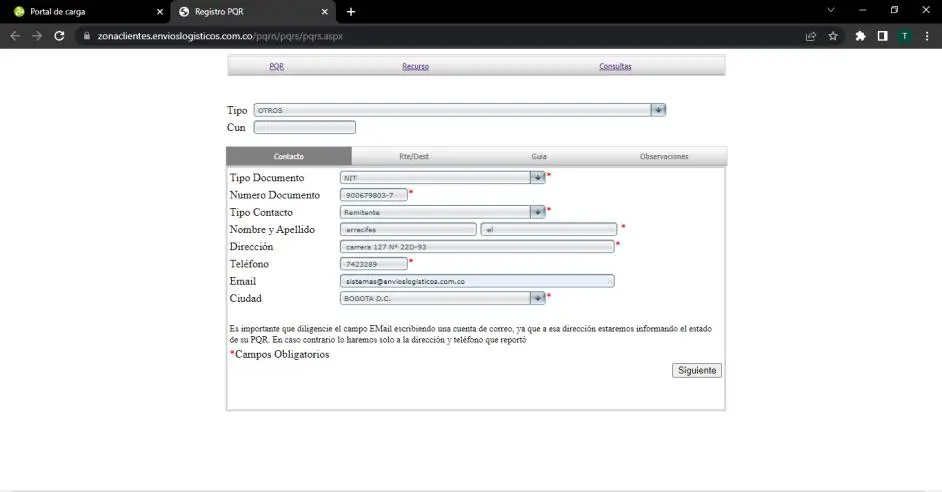This screenshot has height=492, width=942.
Task: Open the PQR menu link
Action: [276, 66]
